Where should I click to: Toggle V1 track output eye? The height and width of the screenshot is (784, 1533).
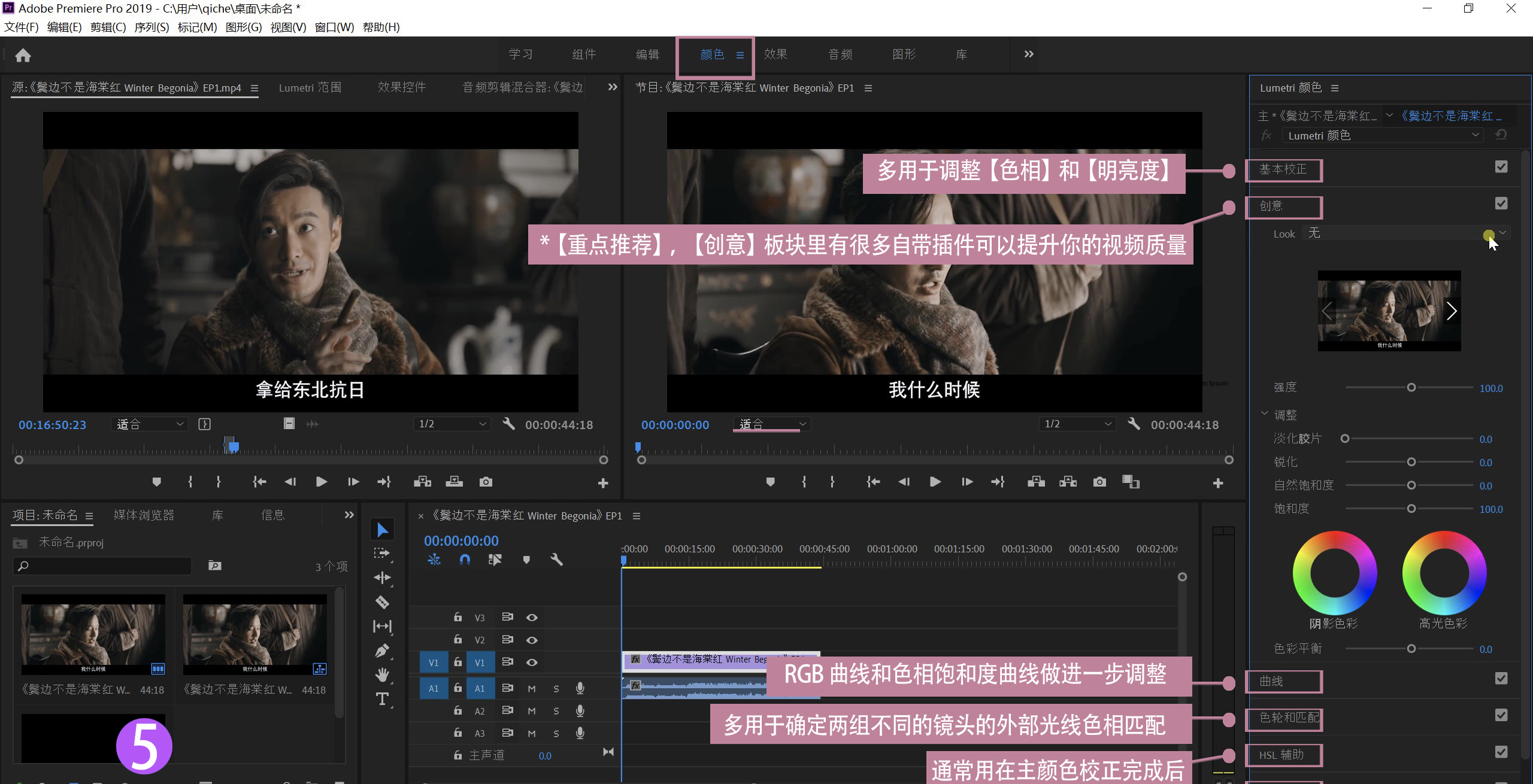pos(532,663)
